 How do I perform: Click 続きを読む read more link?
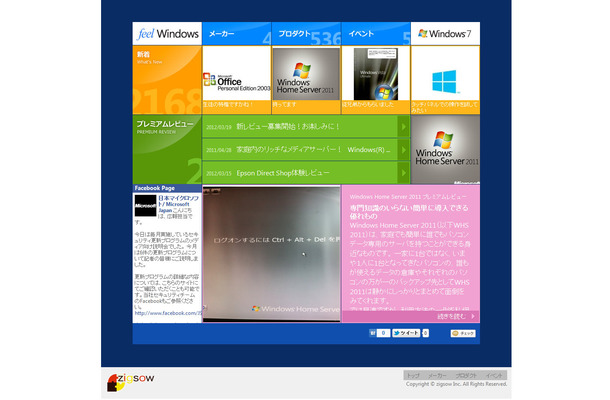point(451,316)
